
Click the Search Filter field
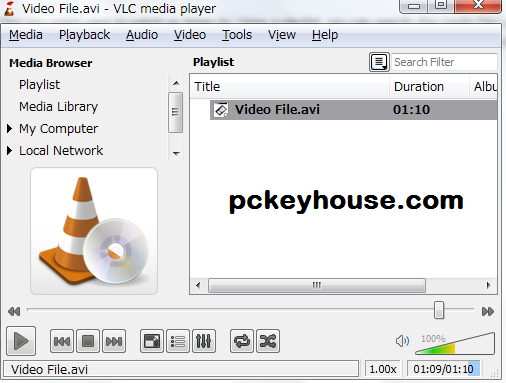click(x=444, y=62)
